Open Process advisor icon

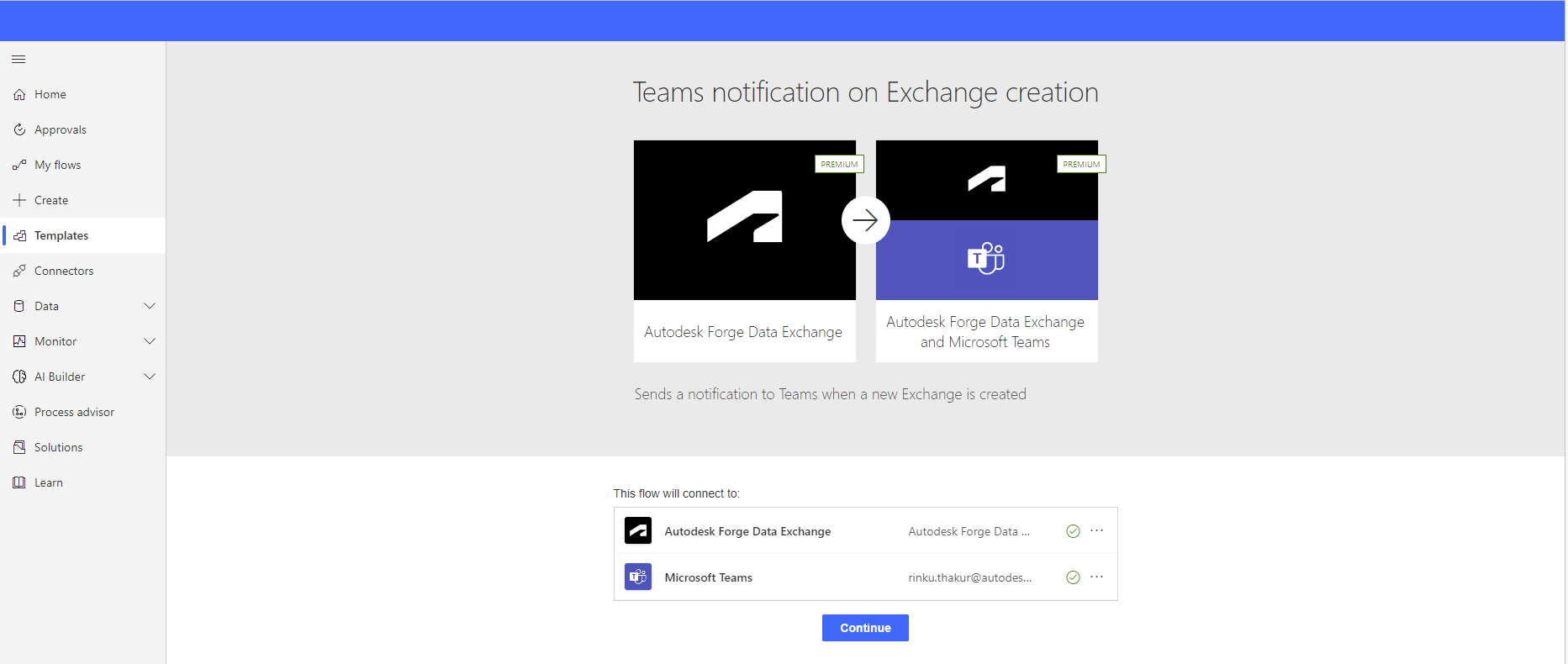(x=19, y=412)
